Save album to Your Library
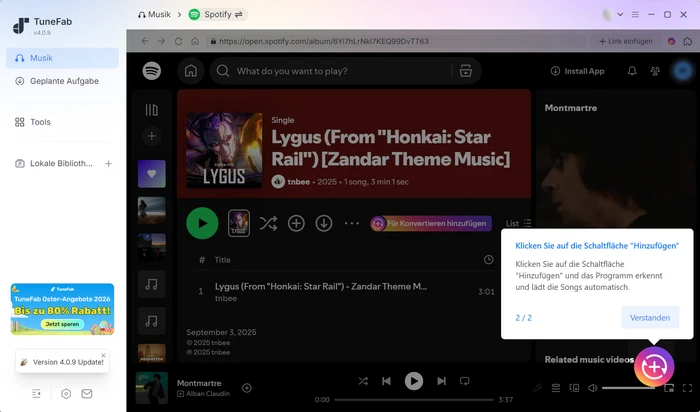The width and height of the screenshot is (700, 412). pos(296,223)
